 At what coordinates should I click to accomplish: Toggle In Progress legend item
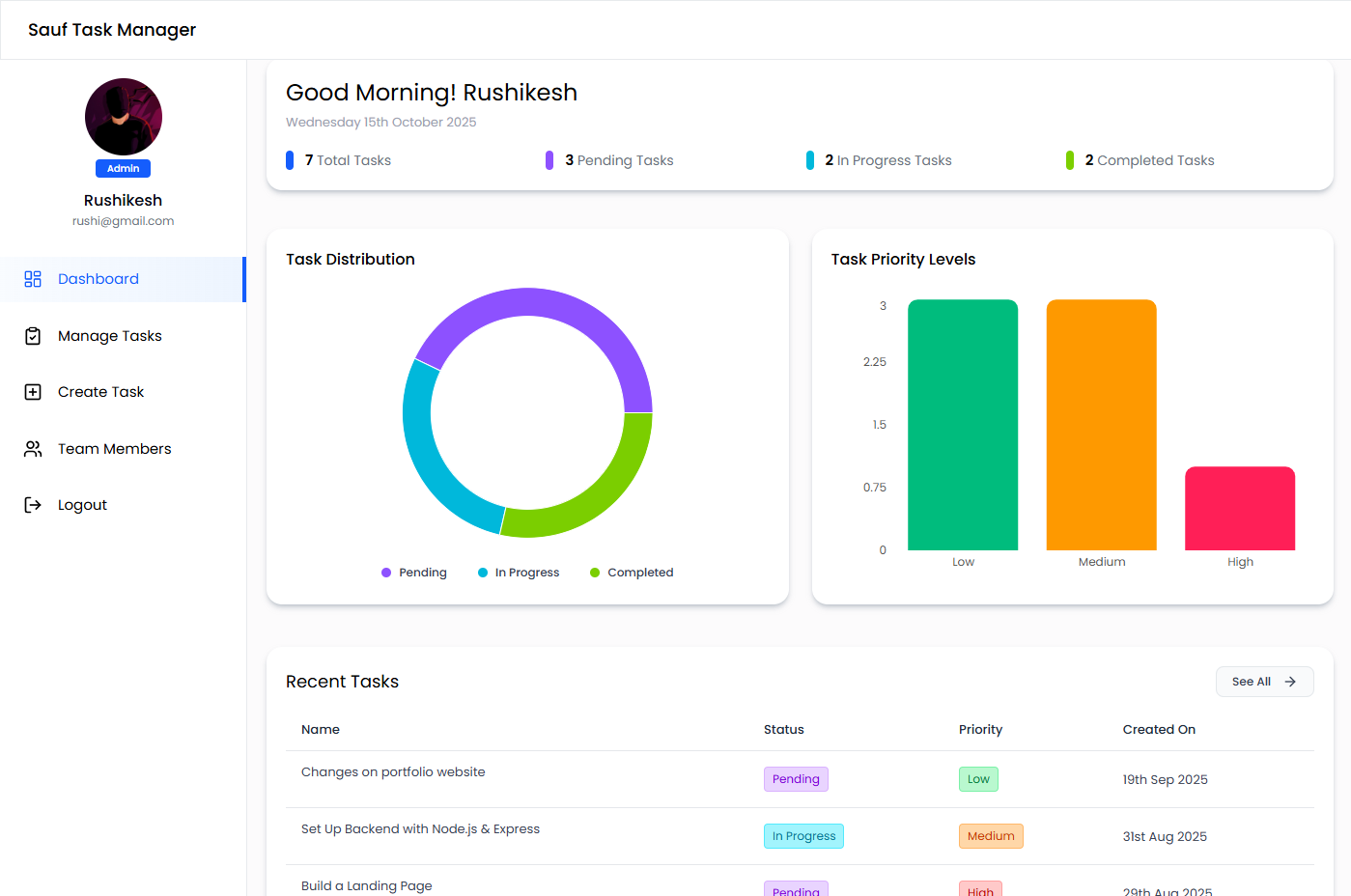pyautogui.click(x=519, y=573)
